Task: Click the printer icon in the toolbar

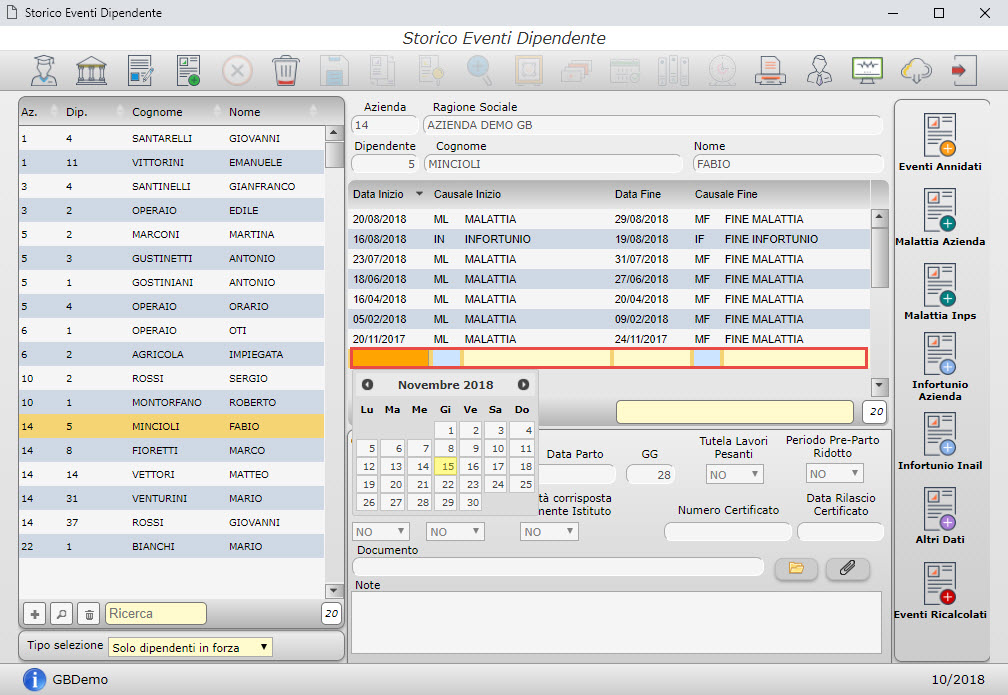Action: coord(770,71)
